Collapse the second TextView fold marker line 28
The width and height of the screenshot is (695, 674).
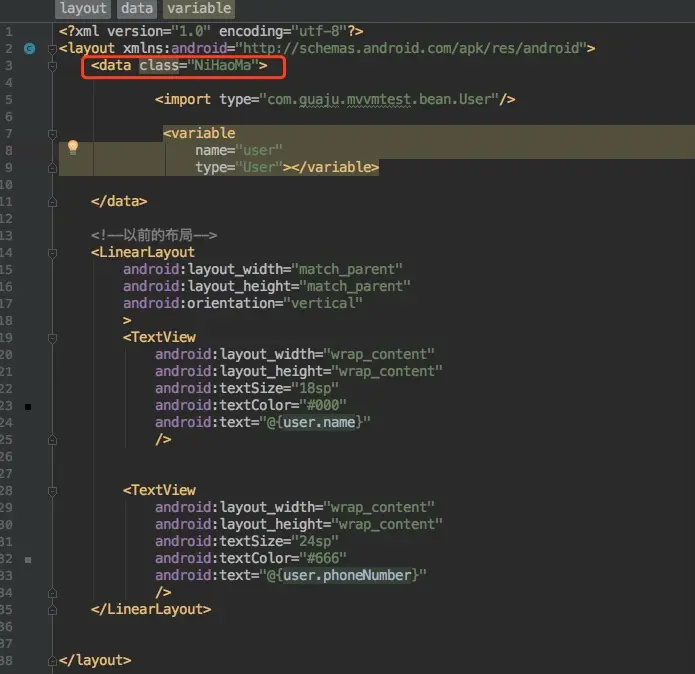click(x=52, y=491)
